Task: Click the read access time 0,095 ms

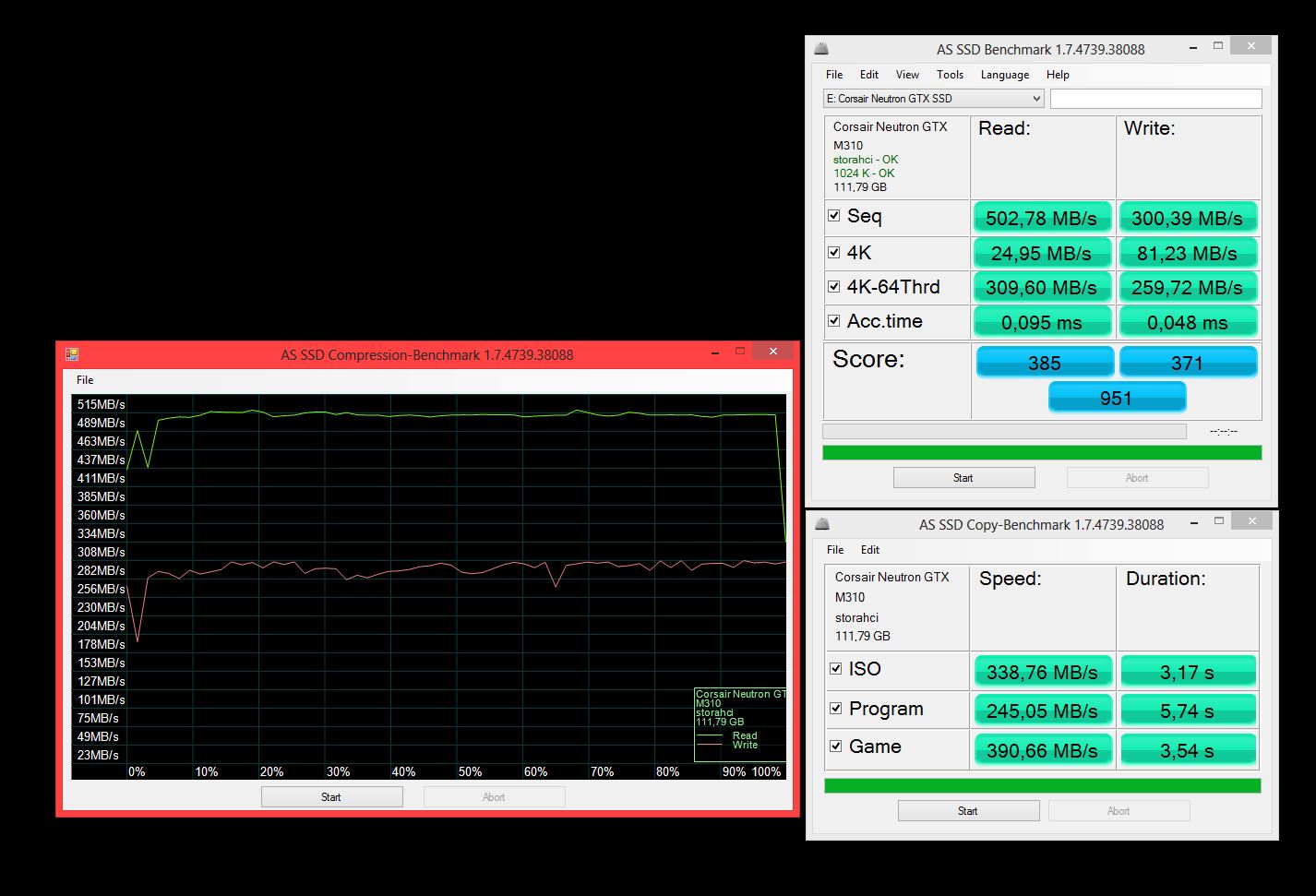Action: click(1042, 322)
